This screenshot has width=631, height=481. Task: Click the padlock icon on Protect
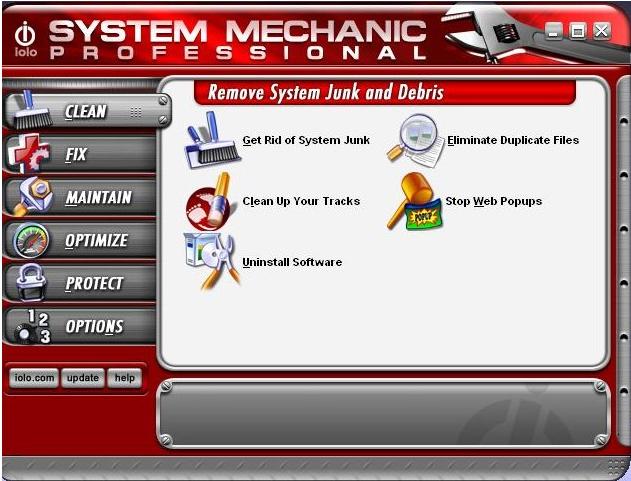click(x=31, y=283)
